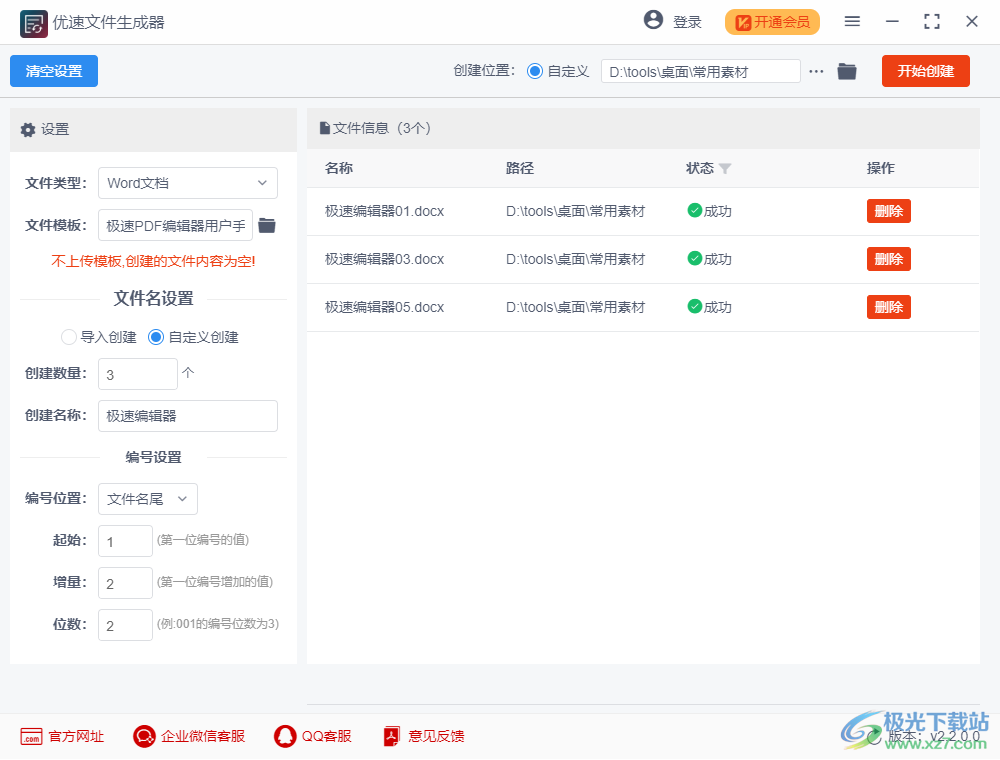Click the success check icon for 极速编辑器03.docx
1000x760 pixels.
(x=695, y=258)
